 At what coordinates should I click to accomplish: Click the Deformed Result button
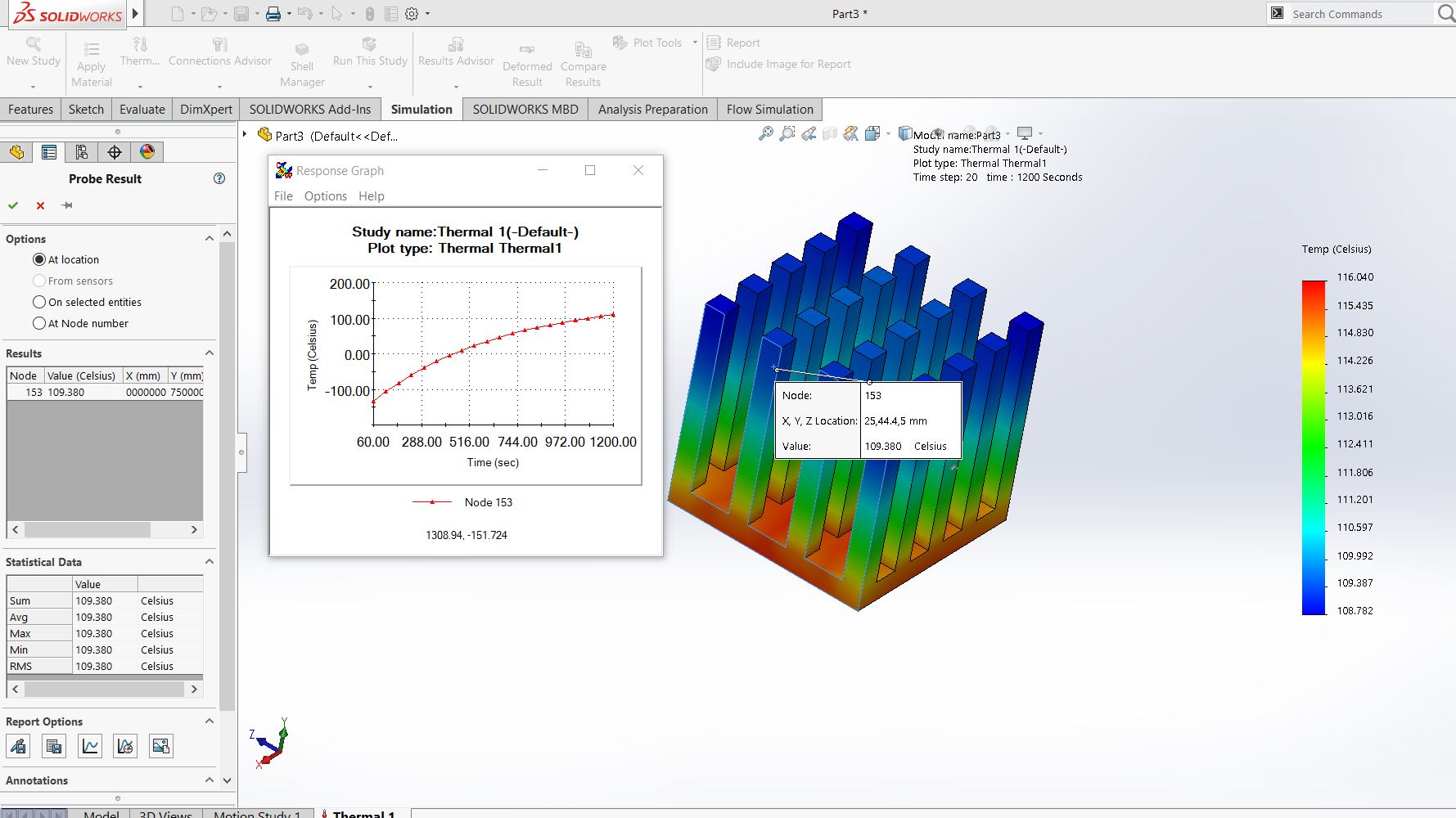click(527, 65)
